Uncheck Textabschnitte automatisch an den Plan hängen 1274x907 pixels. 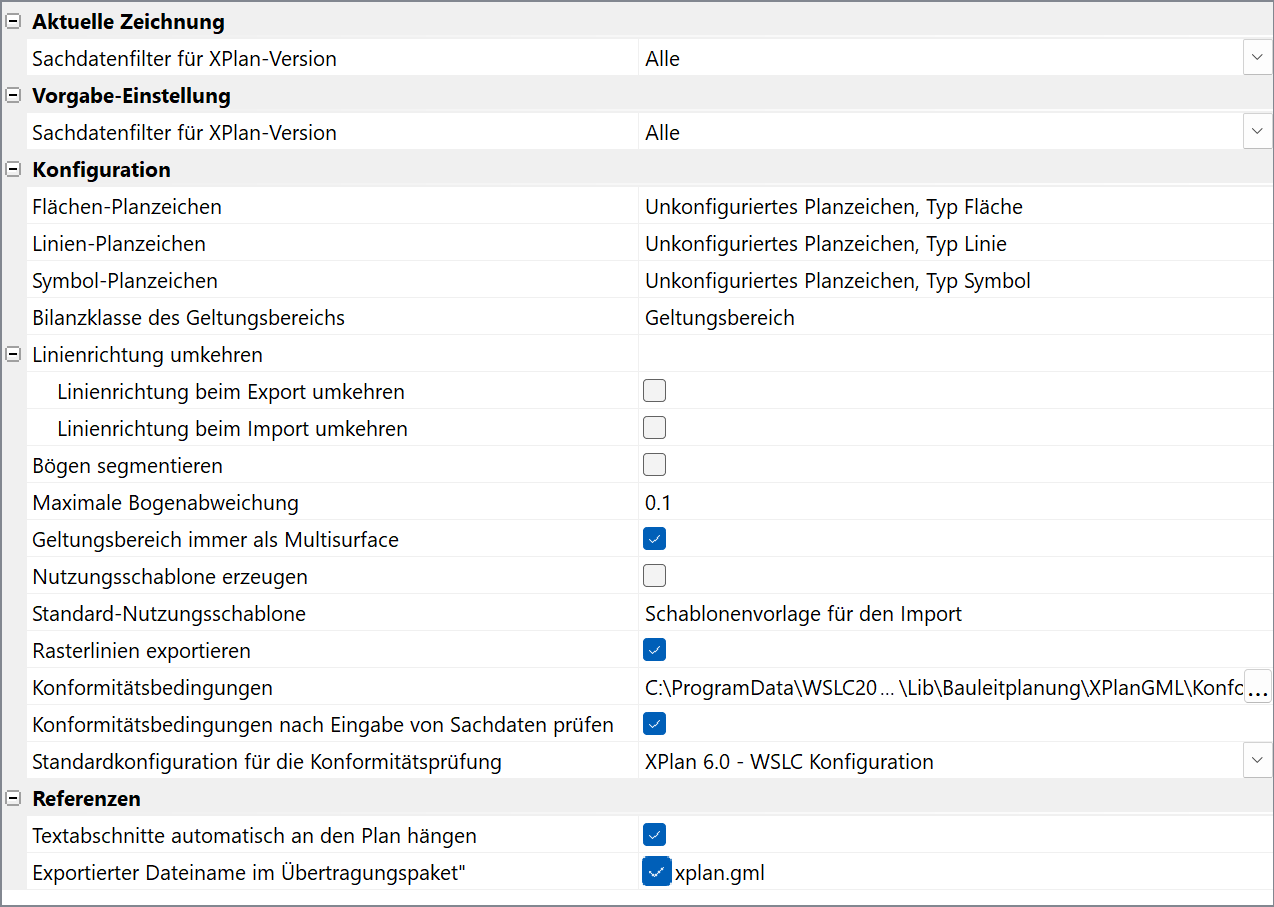click(x=654, y=835)
